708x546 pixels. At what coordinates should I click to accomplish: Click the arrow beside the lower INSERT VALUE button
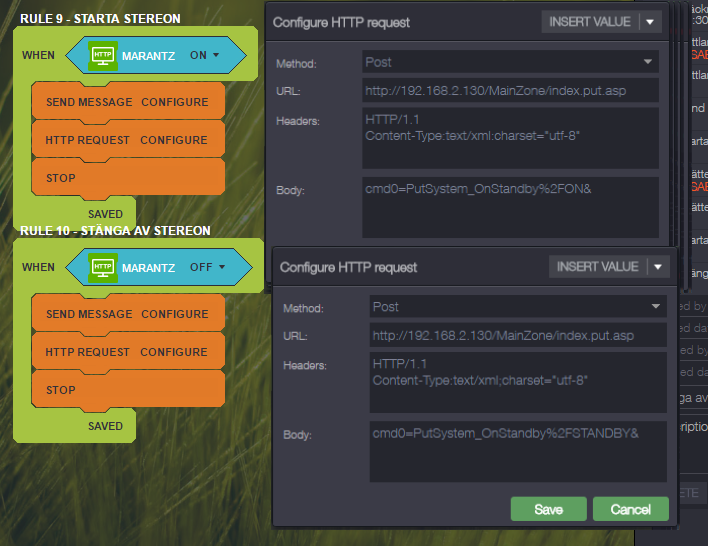point(657,267)
